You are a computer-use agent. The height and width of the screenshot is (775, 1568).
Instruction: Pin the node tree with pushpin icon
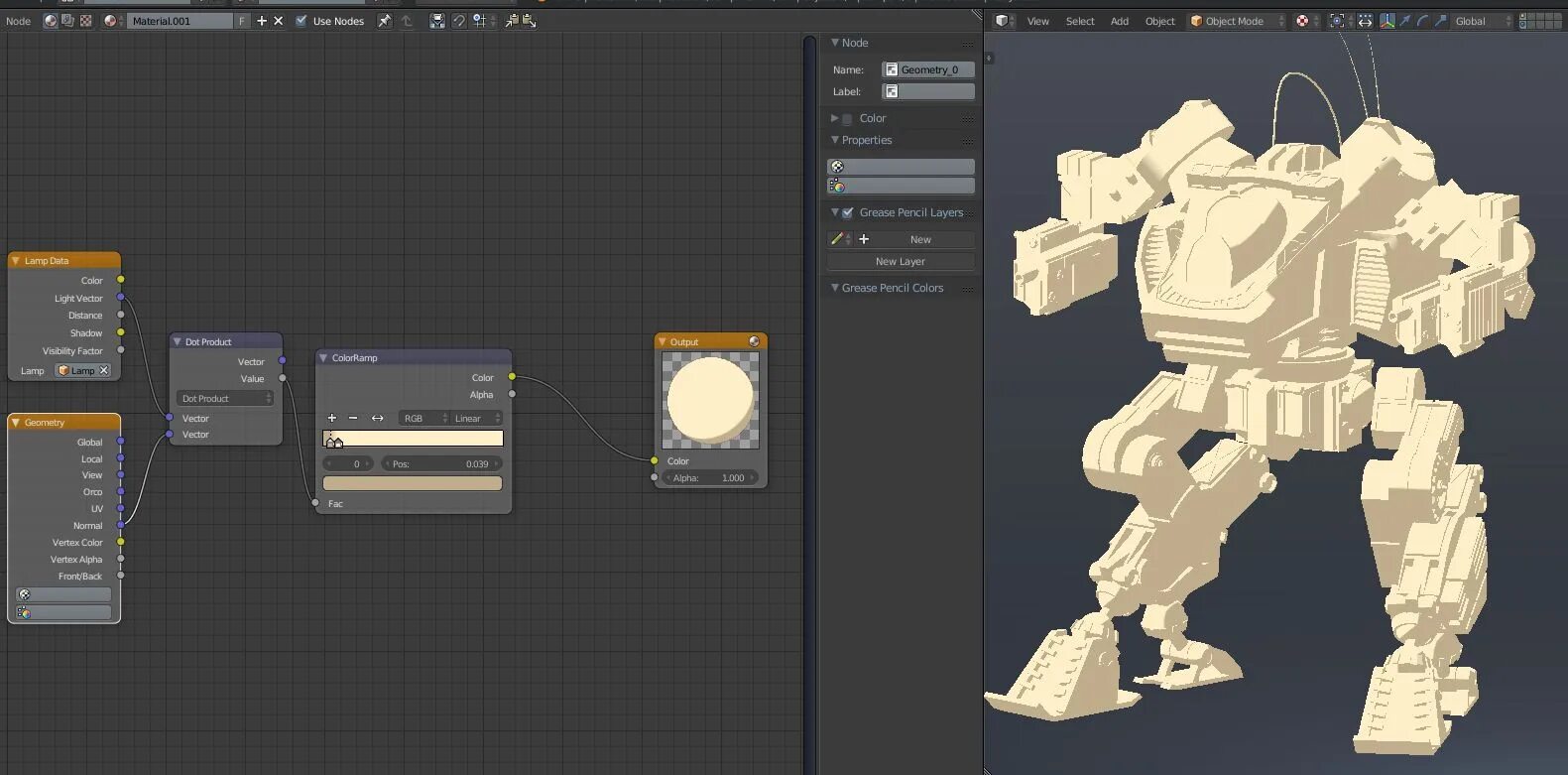(x=385, y=21)
